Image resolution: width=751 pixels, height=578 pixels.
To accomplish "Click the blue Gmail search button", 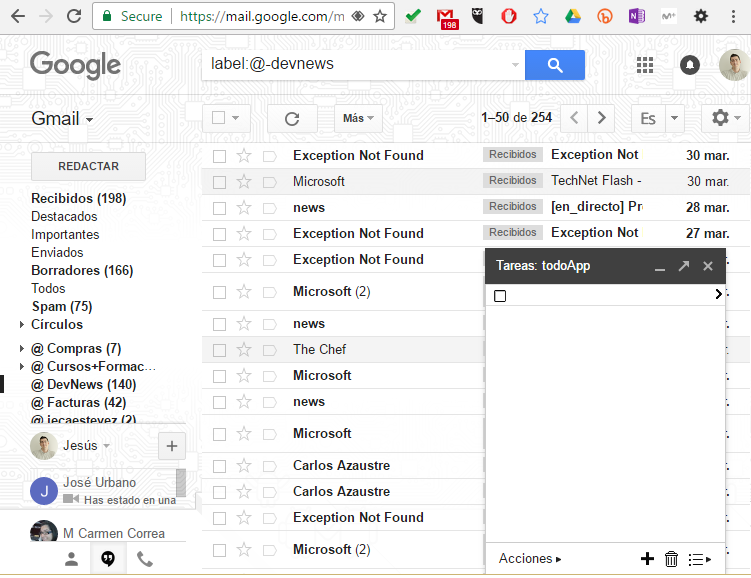I will click(x=554, y=65).
